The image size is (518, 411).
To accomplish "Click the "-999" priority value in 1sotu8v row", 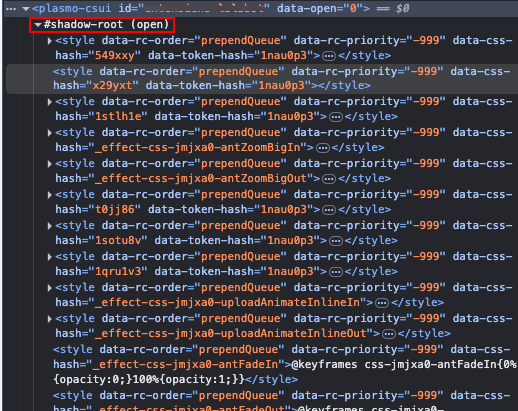I will [426, 225].
